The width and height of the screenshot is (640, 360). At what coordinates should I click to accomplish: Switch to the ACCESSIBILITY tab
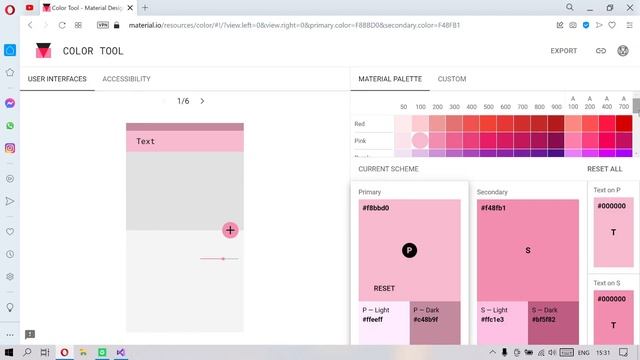[x=127, y=79]
